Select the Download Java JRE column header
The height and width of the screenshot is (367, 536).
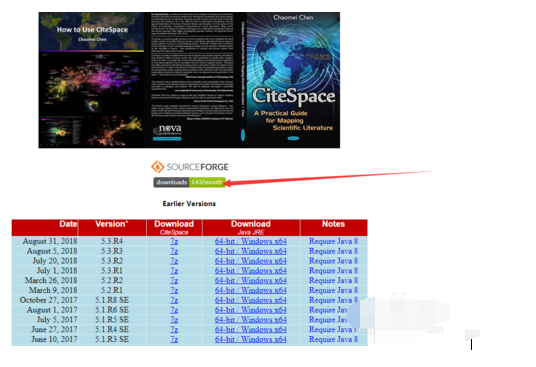tap(251, 228)
